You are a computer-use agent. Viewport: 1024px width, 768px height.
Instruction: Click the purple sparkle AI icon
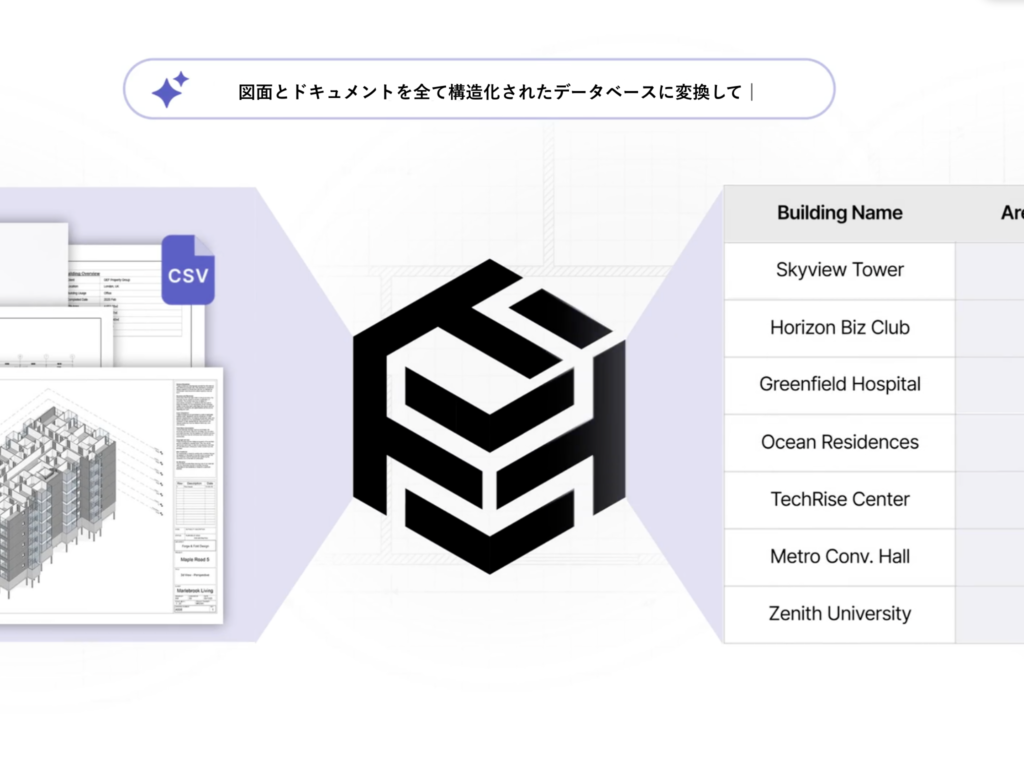(x=169, y=90)
